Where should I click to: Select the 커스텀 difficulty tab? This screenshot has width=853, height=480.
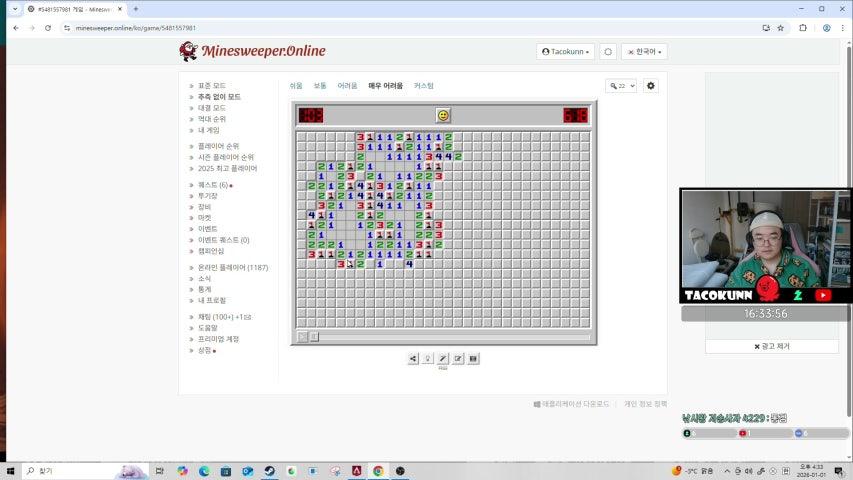(424, 86)
